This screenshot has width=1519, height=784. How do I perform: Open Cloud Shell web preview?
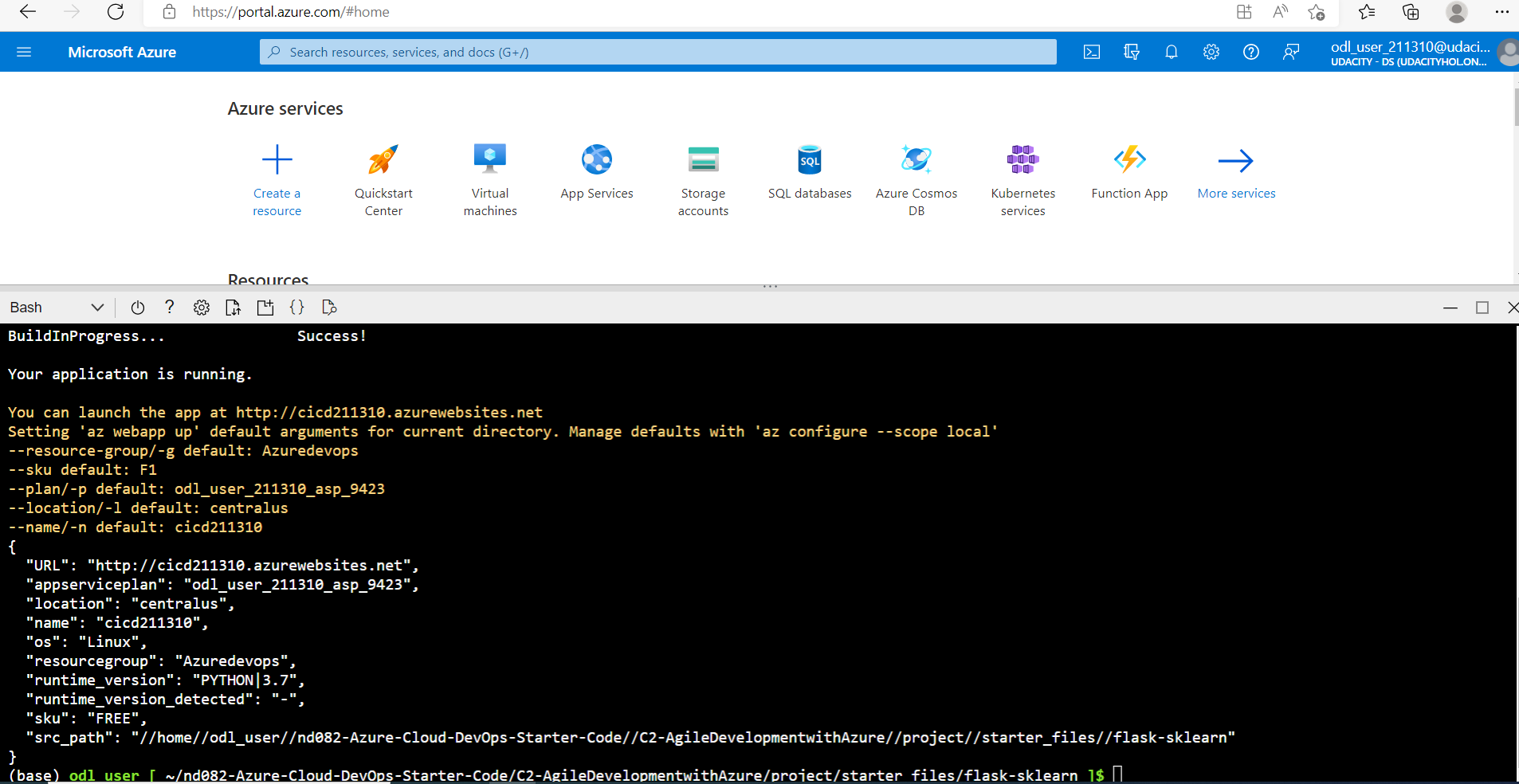pos(328,308)
